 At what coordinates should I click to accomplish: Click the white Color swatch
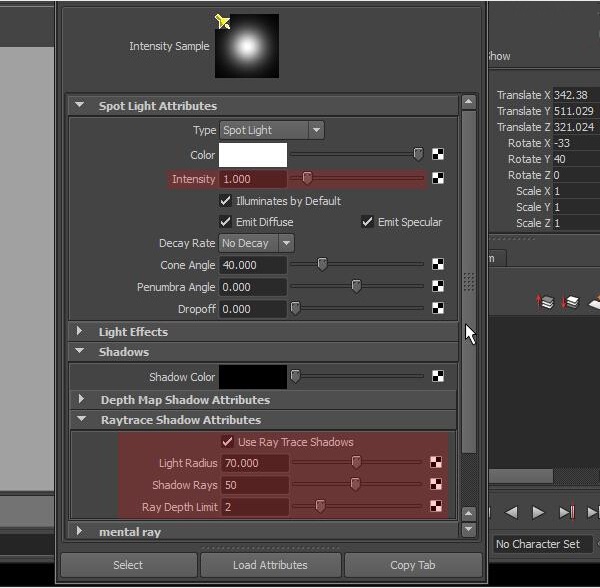click(x=253, y=155)
